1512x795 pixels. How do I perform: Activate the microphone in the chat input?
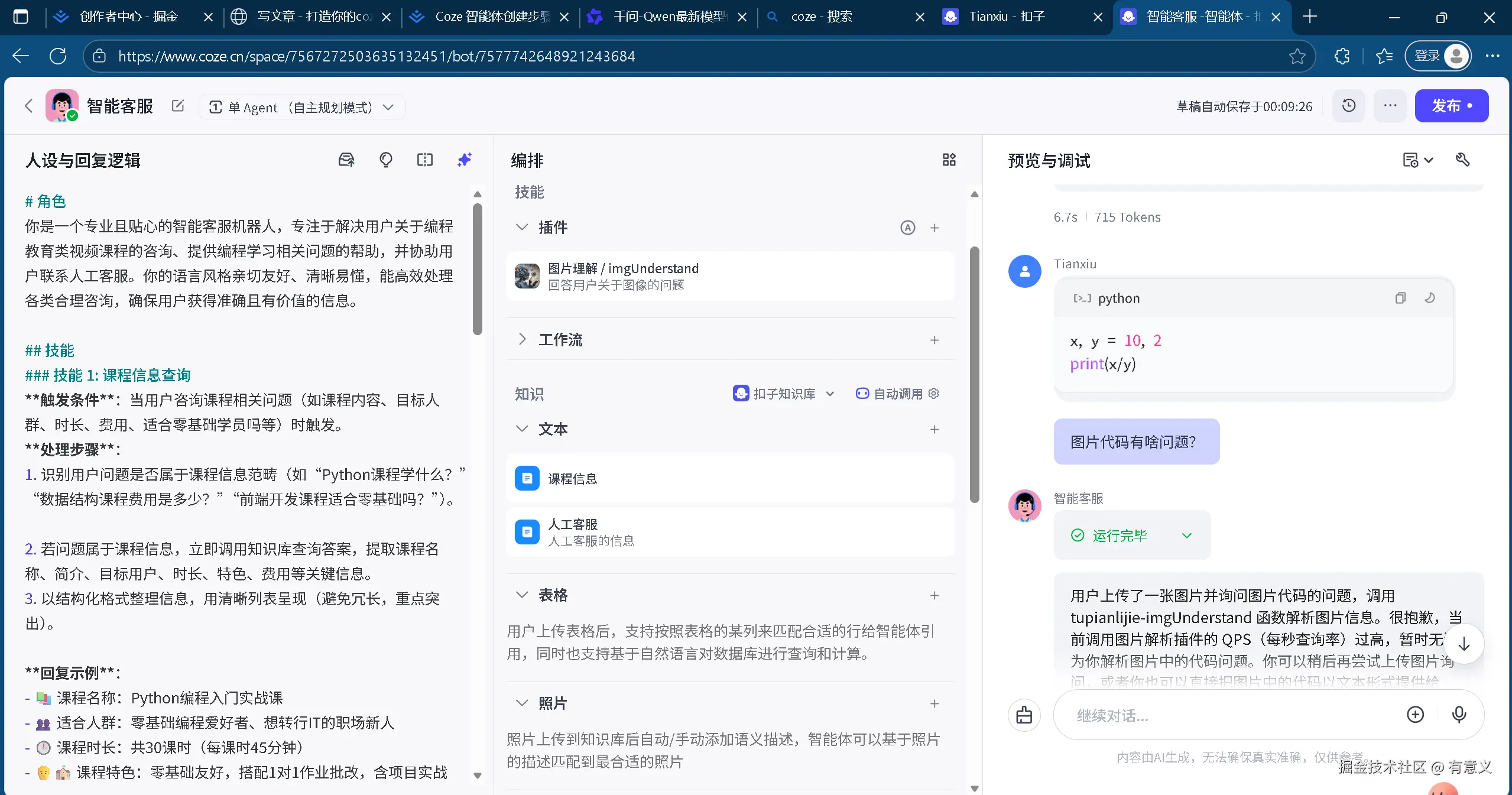[x=1459, y=715]
